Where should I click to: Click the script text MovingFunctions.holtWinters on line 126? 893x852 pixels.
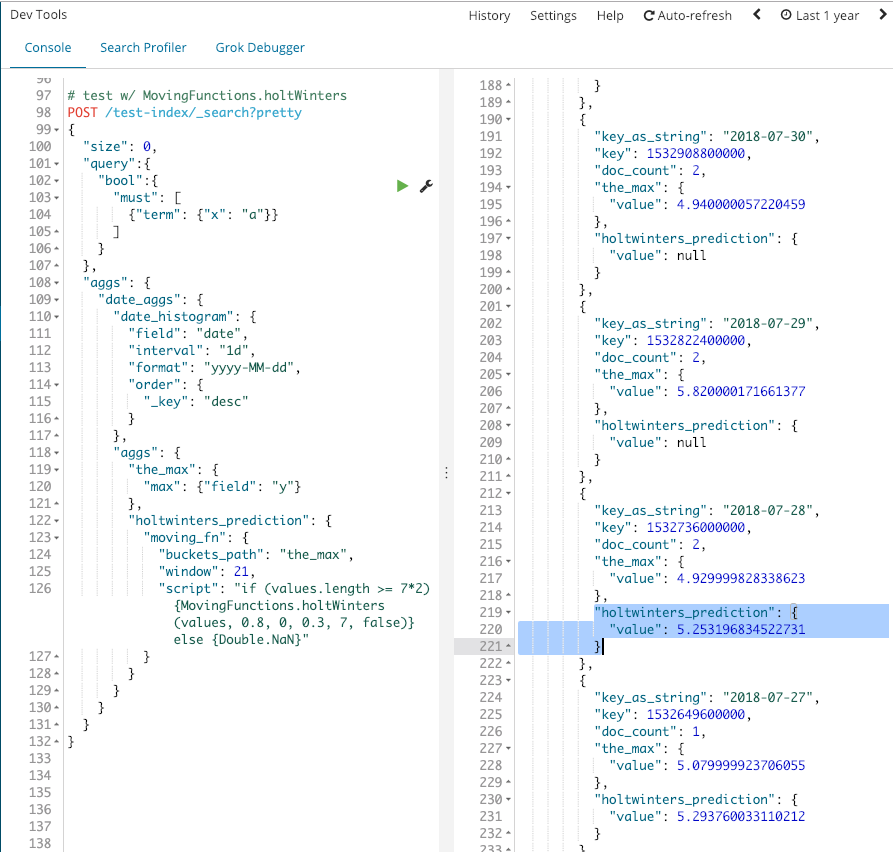click(279, 605)
